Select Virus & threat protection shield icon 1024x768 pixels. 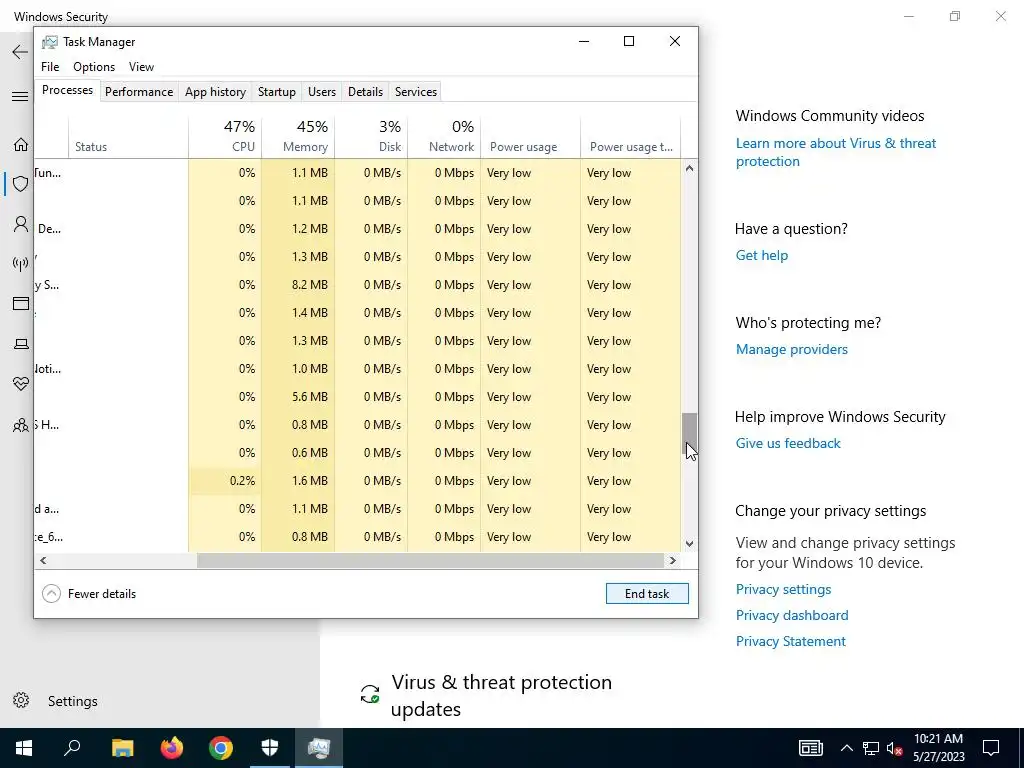[21, 184]
